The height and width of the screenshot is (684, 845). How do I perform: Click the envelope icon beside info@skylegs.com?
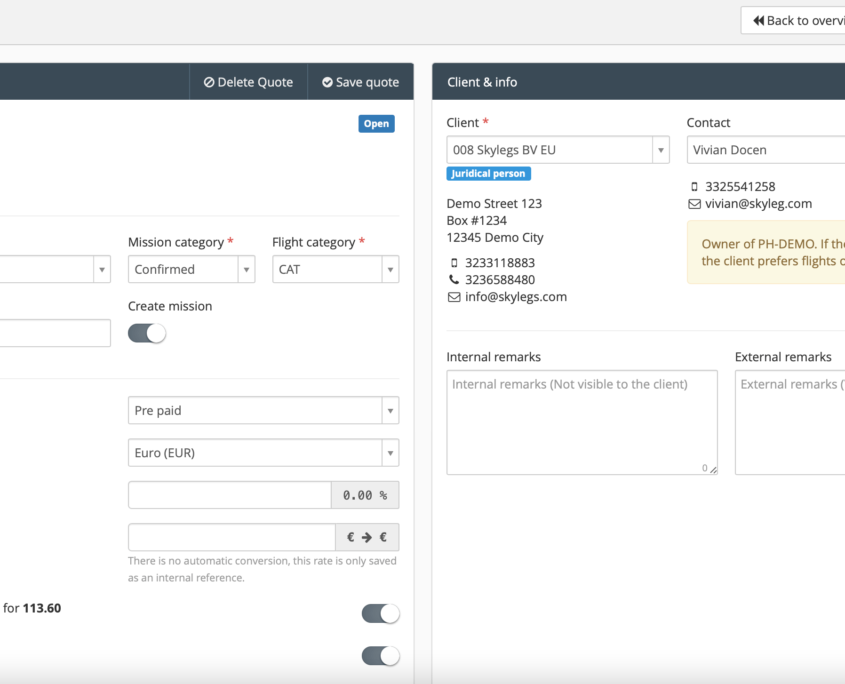point(453,296)
